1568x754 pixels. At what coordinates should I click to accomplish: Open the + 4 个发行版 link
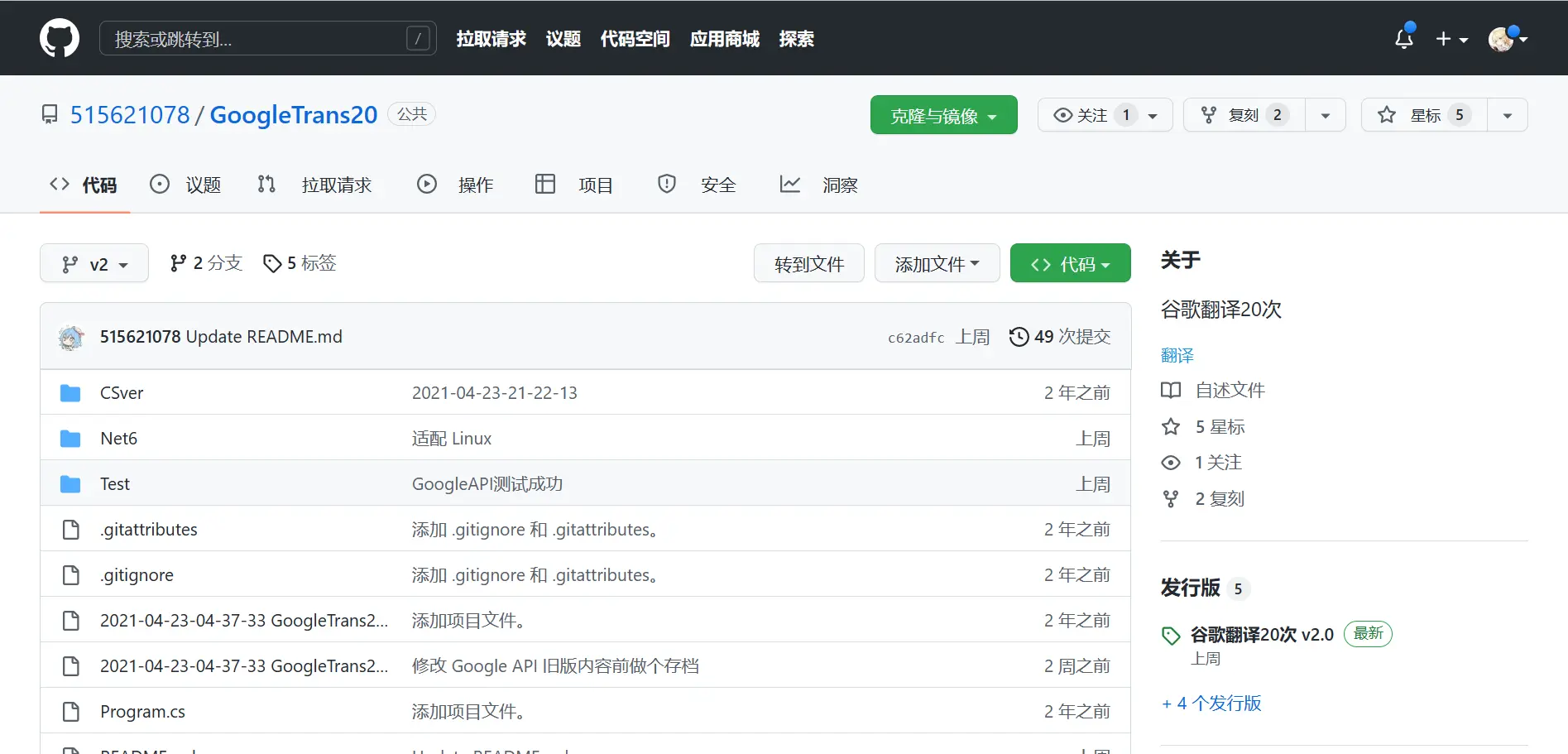(x=1211, y=704)
